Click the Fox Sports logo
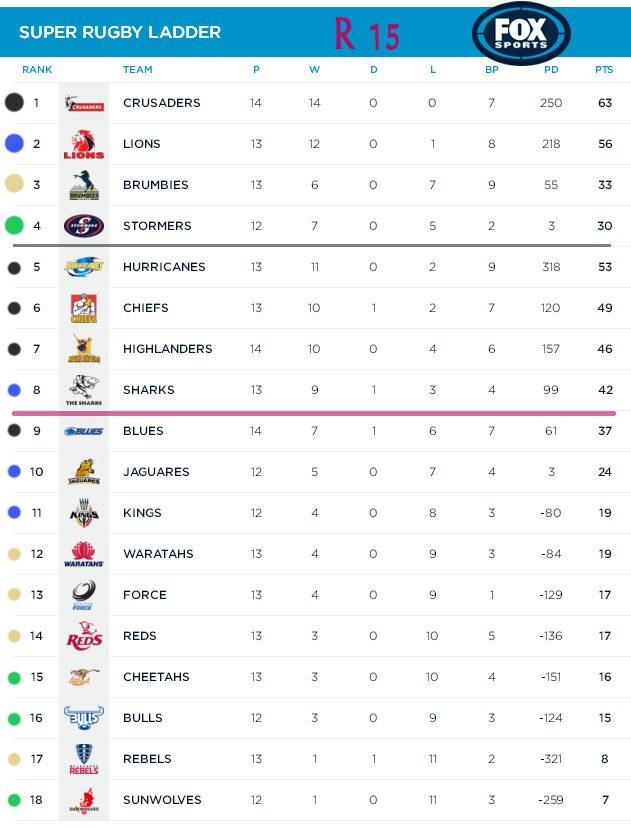 (521, 34)
